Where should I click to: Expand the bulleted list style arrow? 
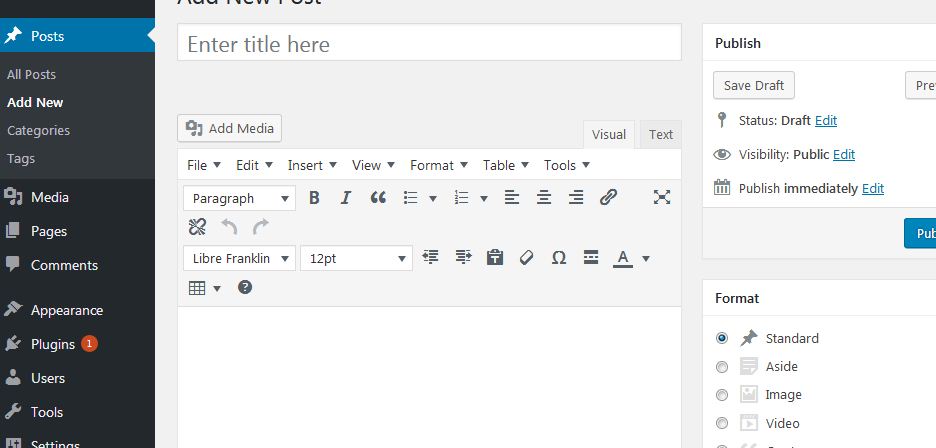[x=433, y=198]
